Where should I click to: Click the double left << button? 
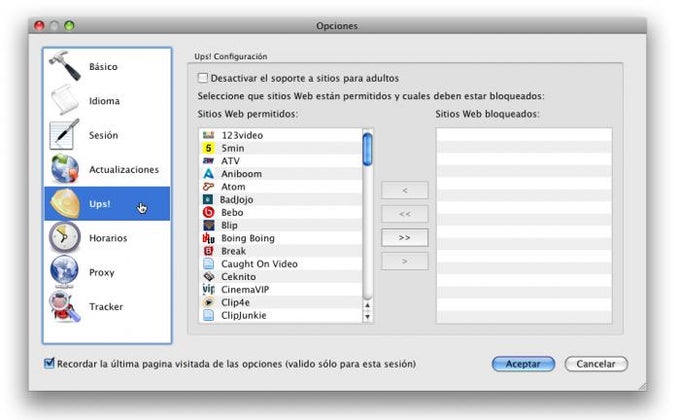[405, 214]
